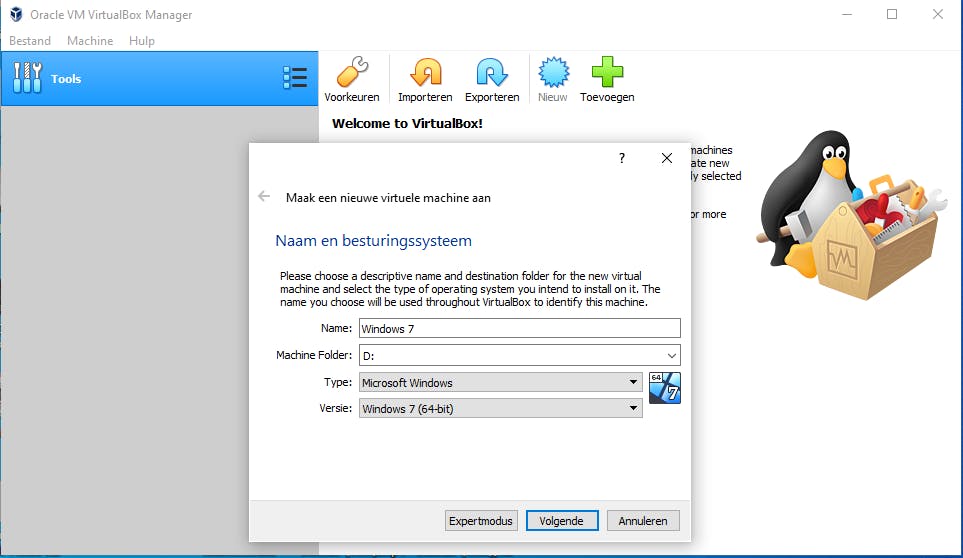Click the Importeren toolbar icon

[x=425, y=72]
